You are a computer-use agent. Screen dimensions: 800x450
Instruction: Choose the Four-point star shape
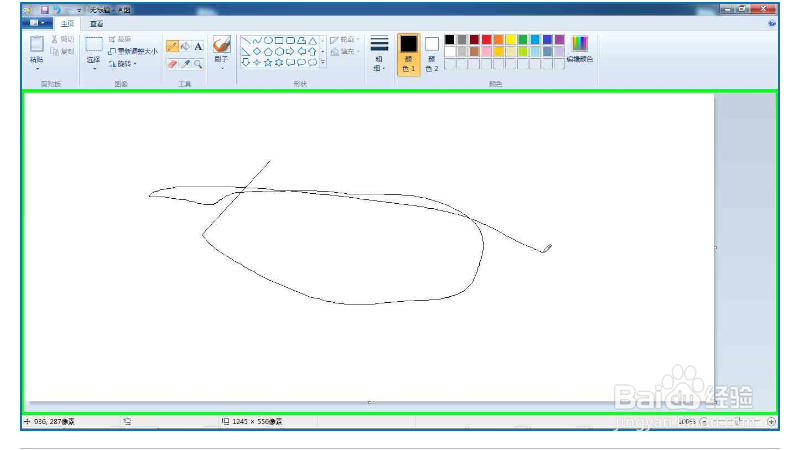pos(257,62)
